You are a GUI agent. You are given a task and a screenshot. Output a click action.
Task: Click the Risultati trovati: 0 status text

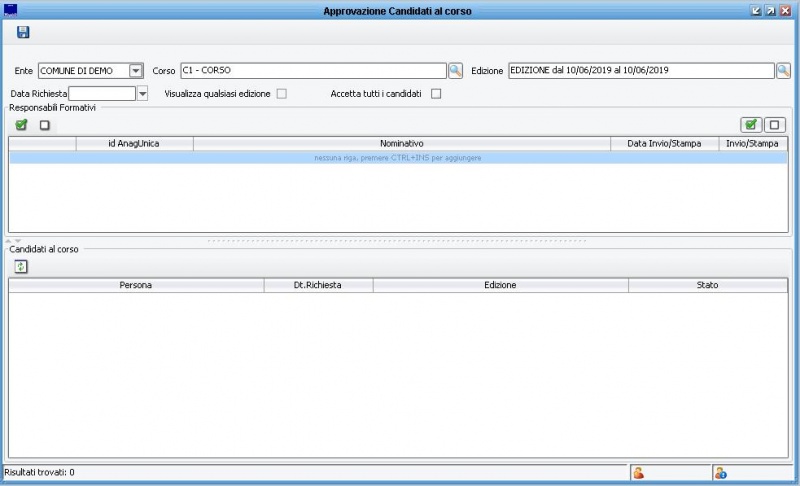pyautogui.click(x=39, y=472)
